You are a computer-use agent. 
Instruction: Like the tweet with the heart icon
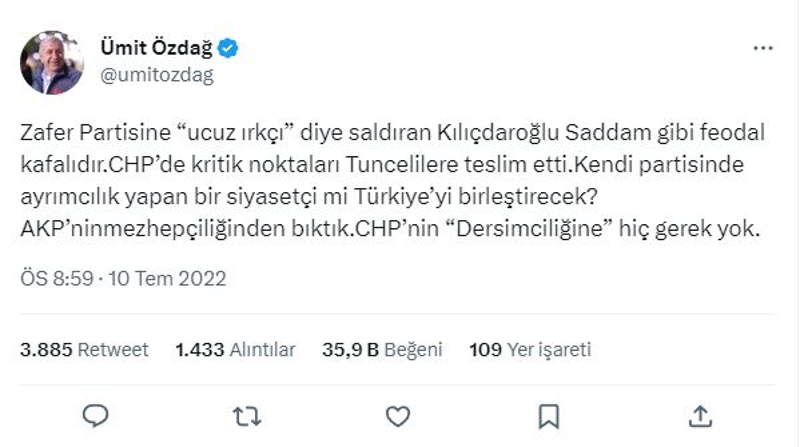pyautogui.click(x=397, y=416)
